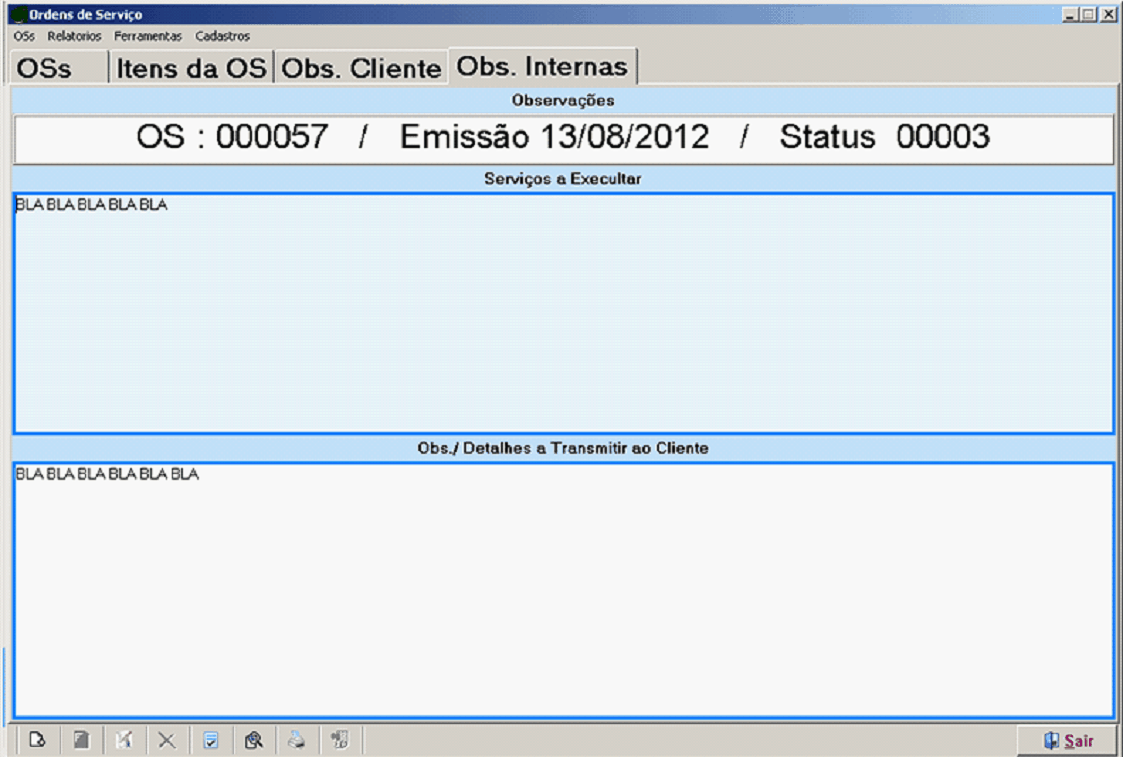Click inside the Serviços a Executar text area
Viewport: 1124px width, 758px height.
click(x=563, y=313)
